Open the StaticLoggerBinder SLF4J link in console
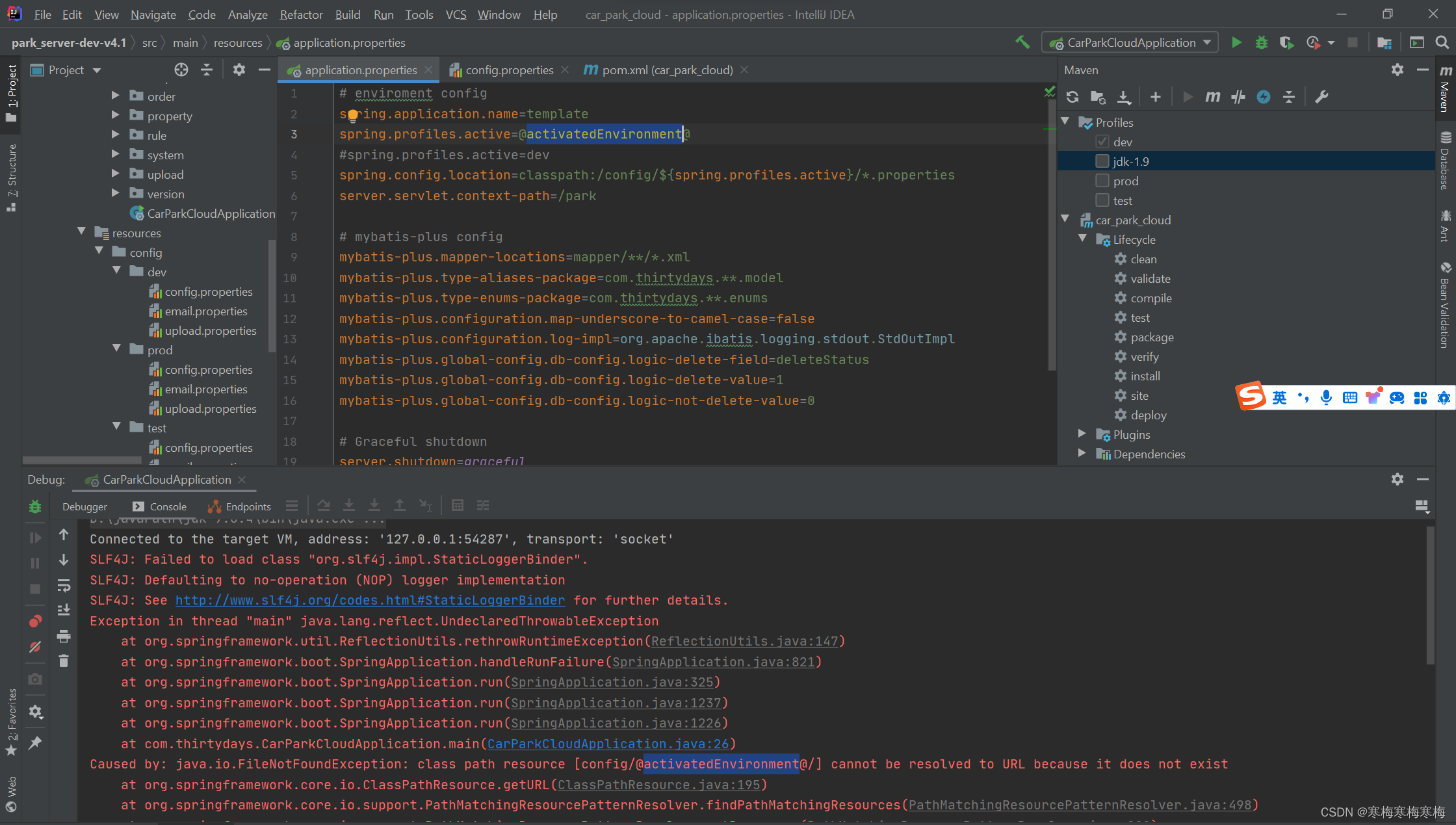The image size is (1456, 825). [369, 600]
